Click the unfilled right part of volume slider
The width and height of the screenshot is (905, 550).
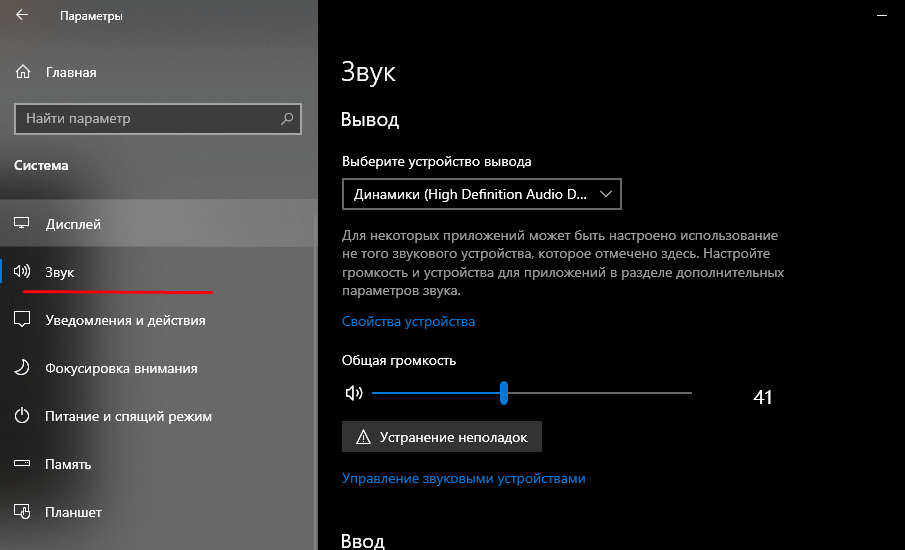tap(600, 393)
